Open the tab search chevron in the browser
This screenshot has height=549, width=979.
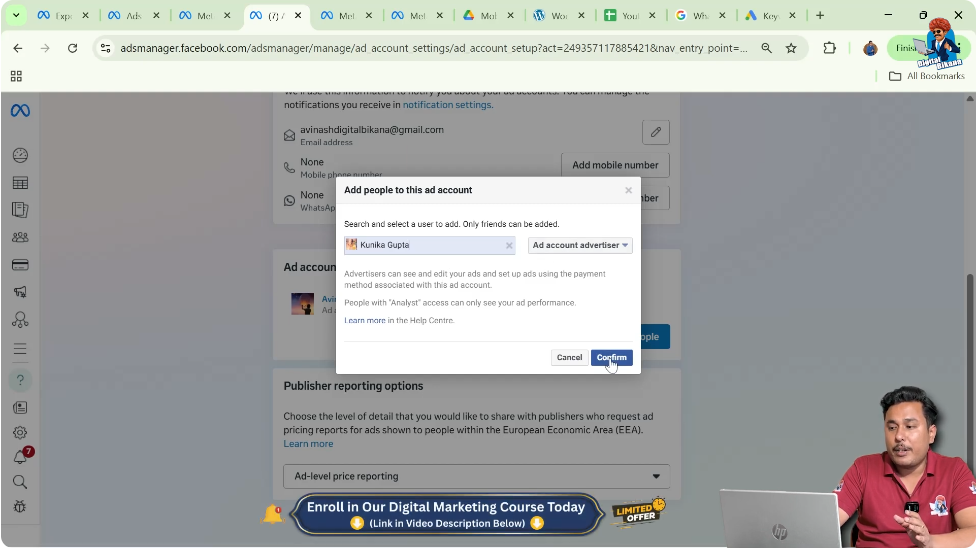(16, 15)
